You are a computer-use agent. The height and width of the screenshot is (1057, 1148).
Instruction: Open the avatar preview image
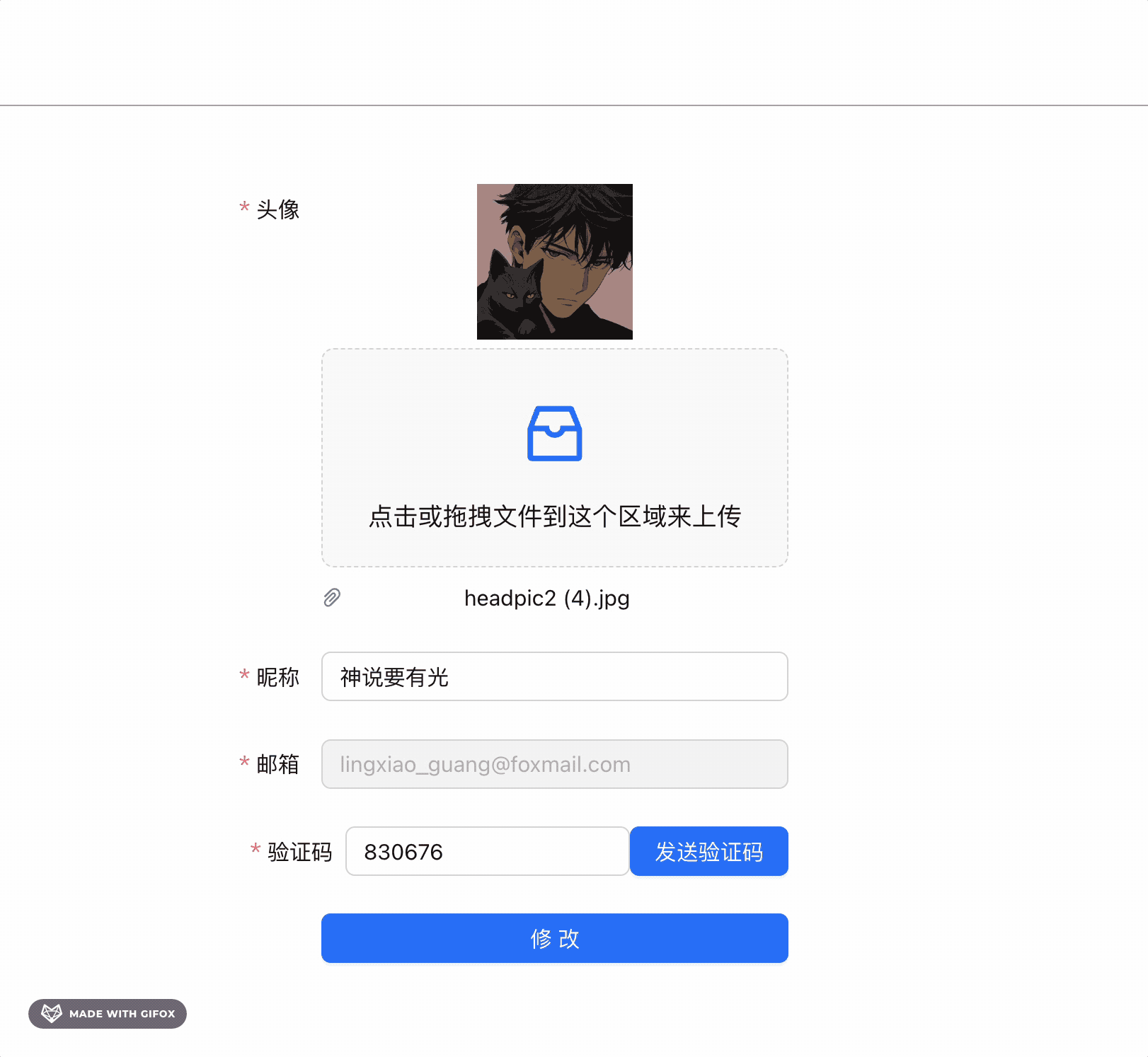554,262
